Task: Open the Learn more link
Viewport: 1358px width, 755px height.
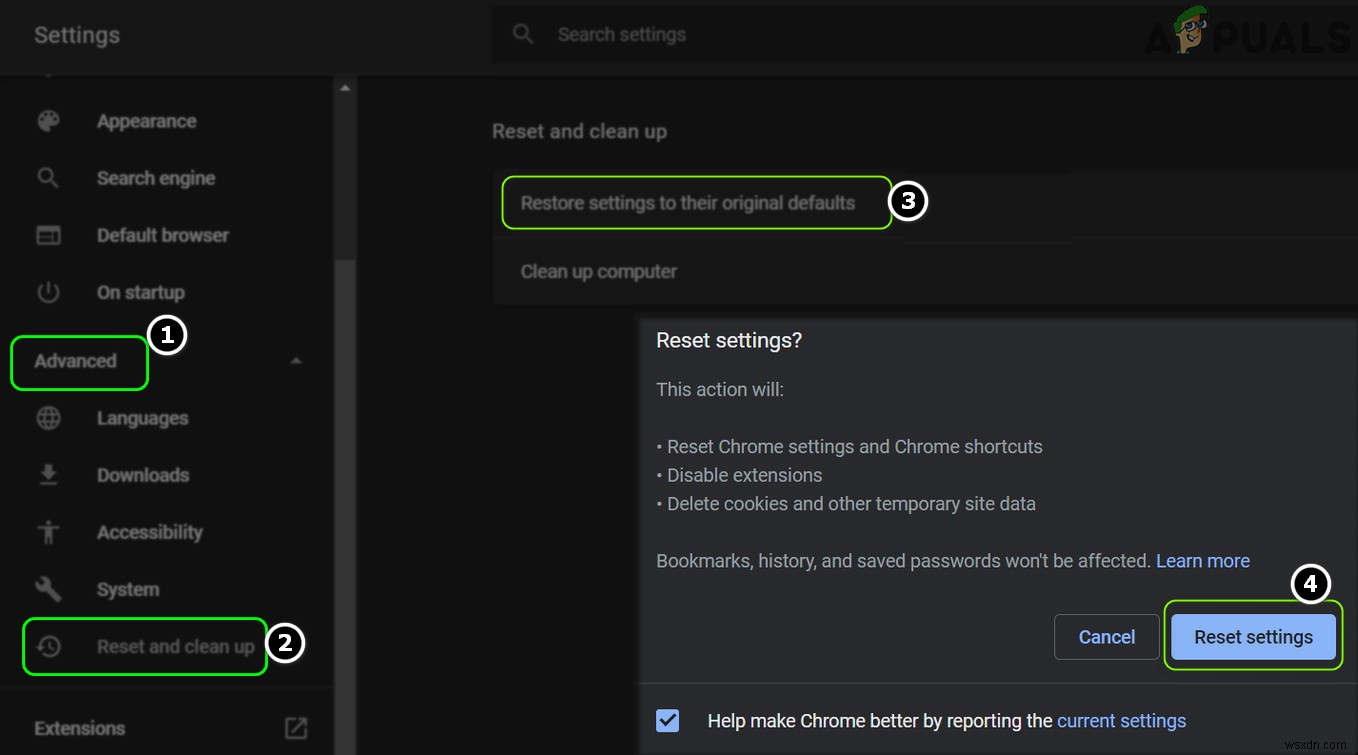Action: point(1203,561)
